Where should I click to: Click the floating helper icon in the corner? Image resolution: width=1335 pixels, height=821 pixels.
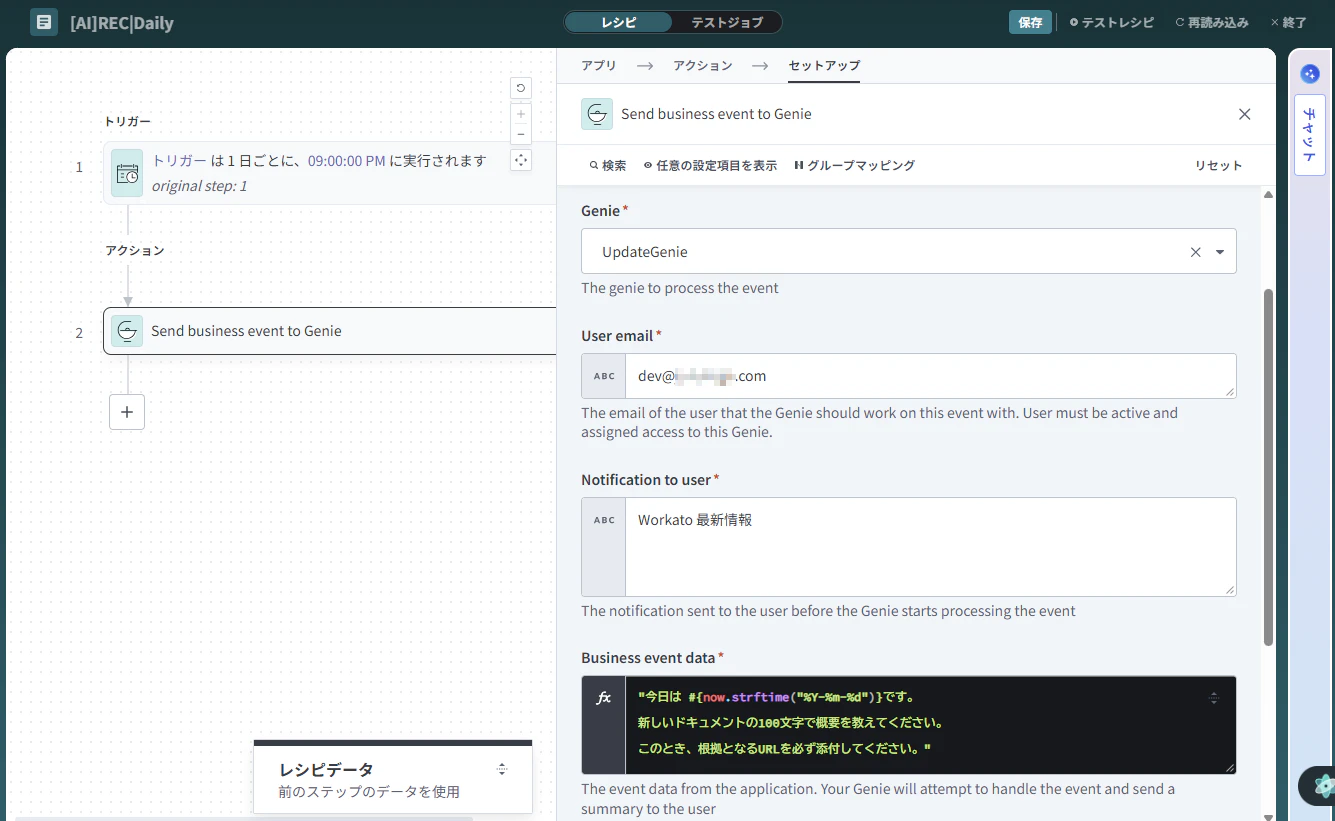pyautogui.click(x=1319, y=786)
